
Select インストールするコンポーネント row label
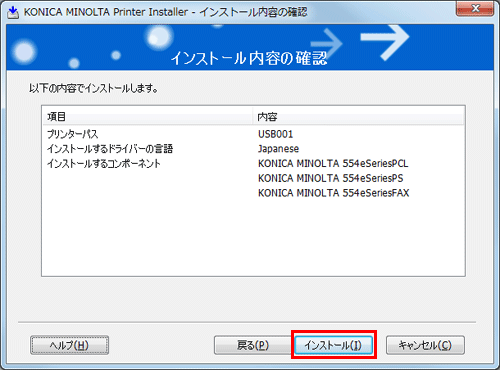[104, 163]
